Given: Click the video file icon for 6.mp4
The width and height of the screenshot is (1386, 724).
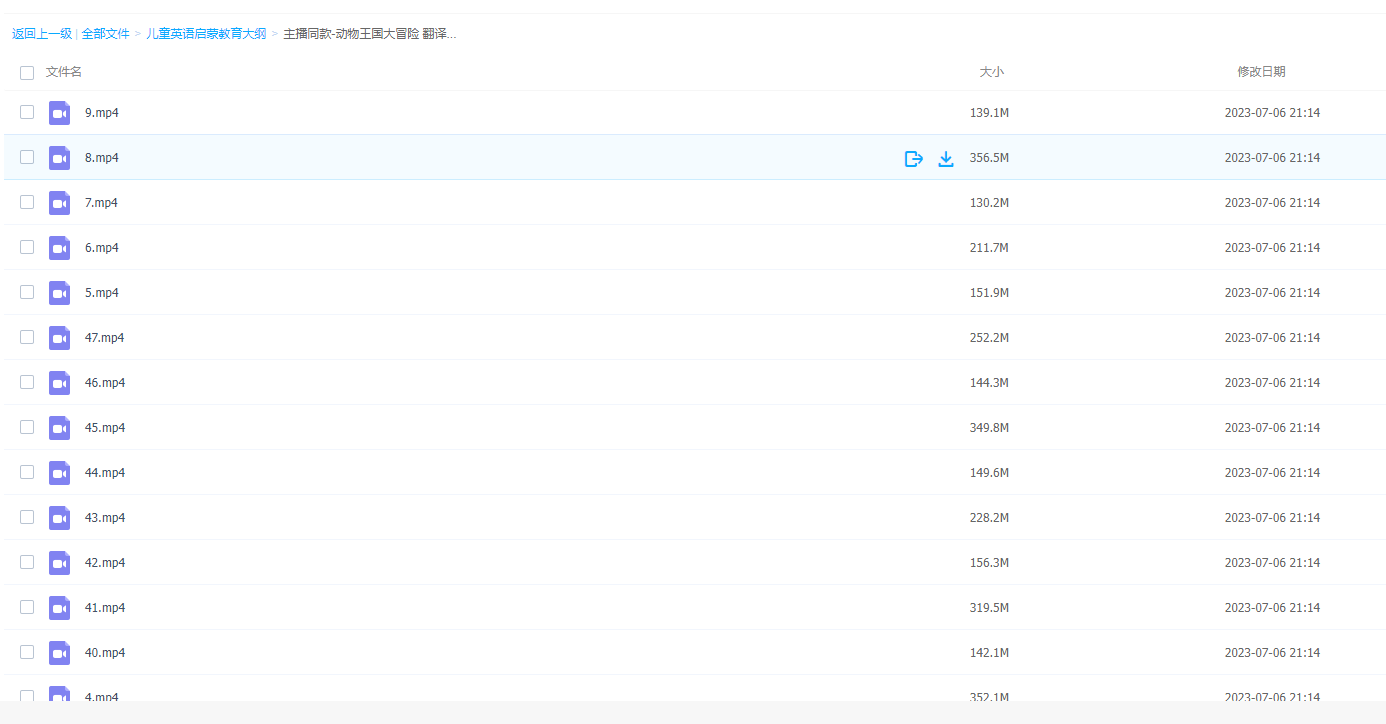Looking at the screenshot, I should (x=59, y=248).
